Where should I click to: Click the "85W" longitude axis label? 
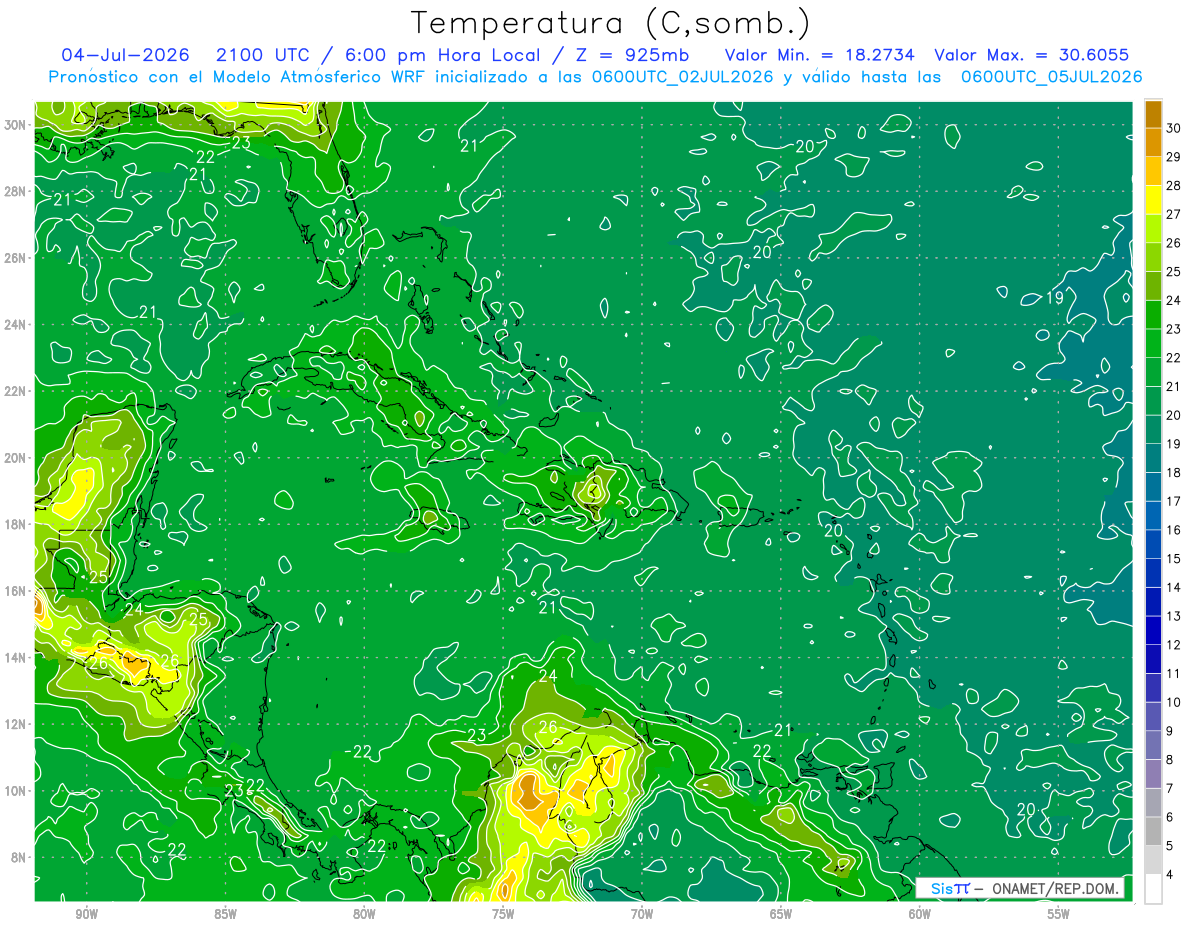(x=225, y=914)
